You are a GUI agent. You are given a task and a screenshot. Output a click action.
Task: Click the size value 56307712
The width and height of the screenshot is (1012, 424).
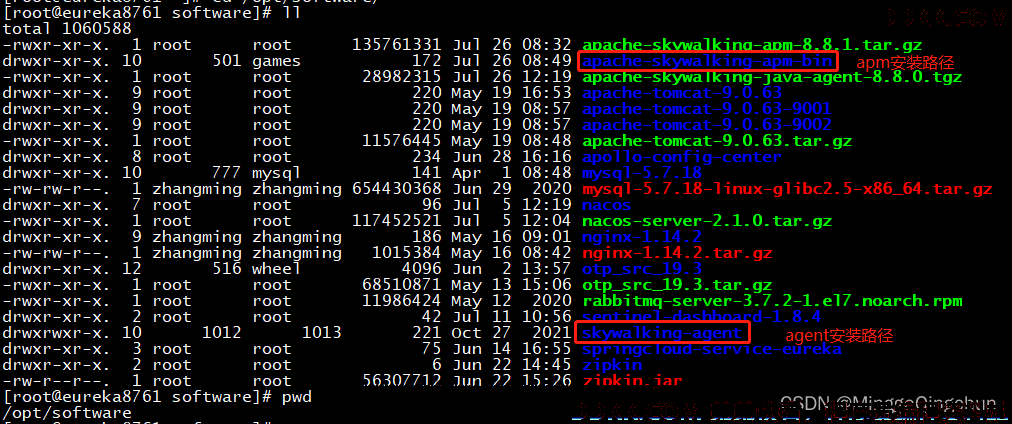(x=401, y=381)
